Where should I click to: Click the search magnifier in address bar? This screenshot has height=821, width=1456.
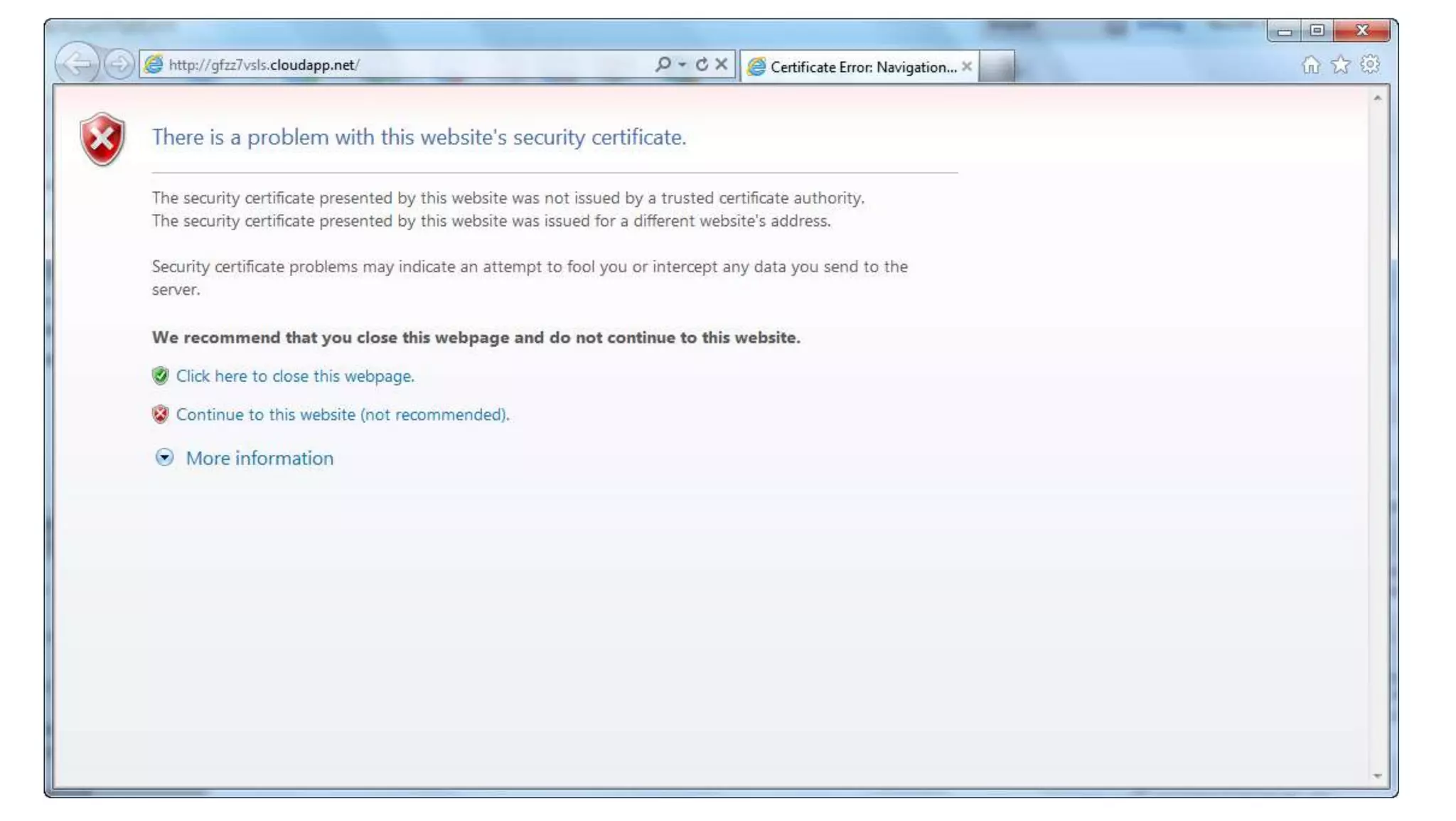pos(663,65)
